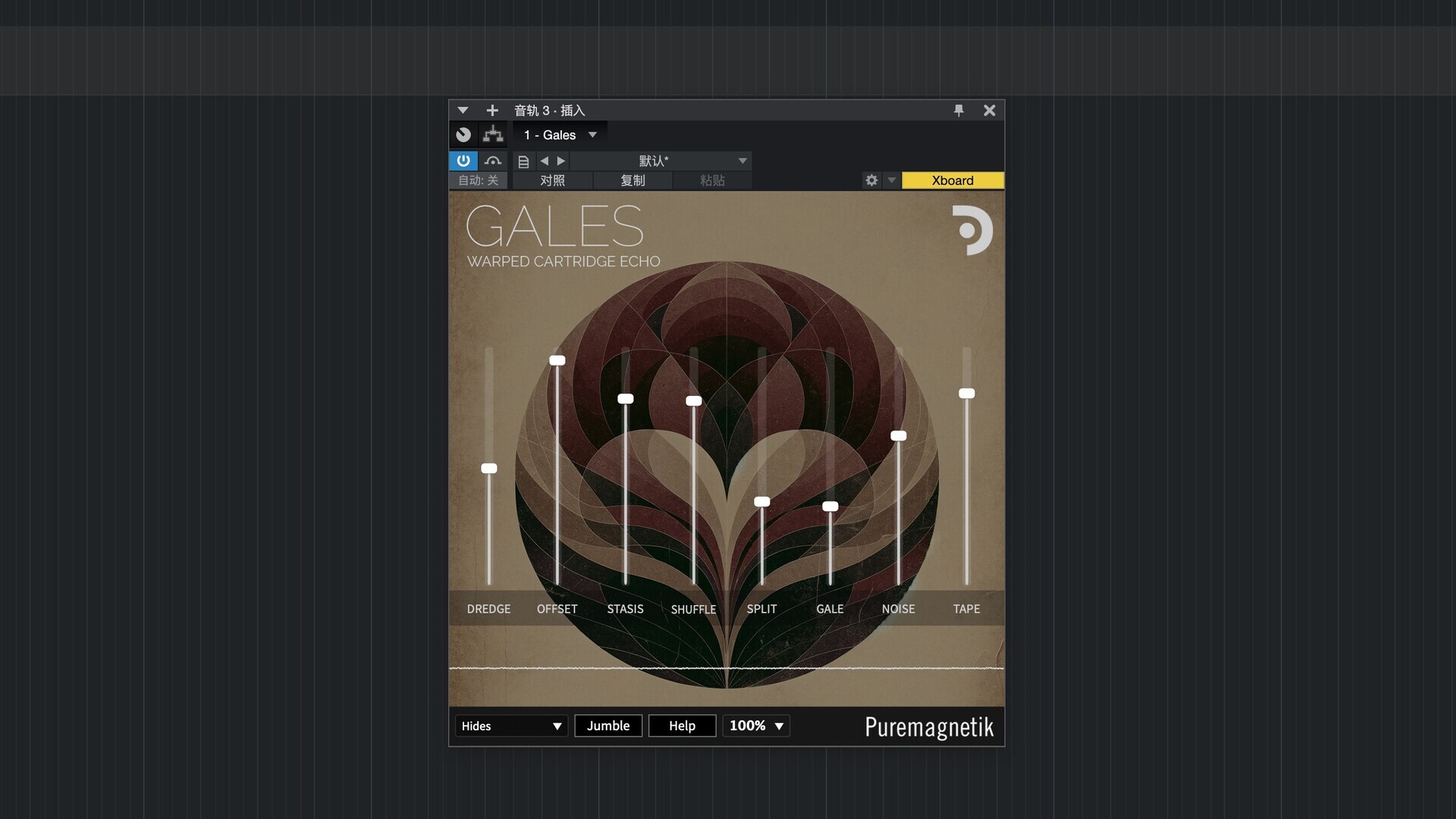
Task: Open the plugin window menu arrow
Action: (463, 111)
